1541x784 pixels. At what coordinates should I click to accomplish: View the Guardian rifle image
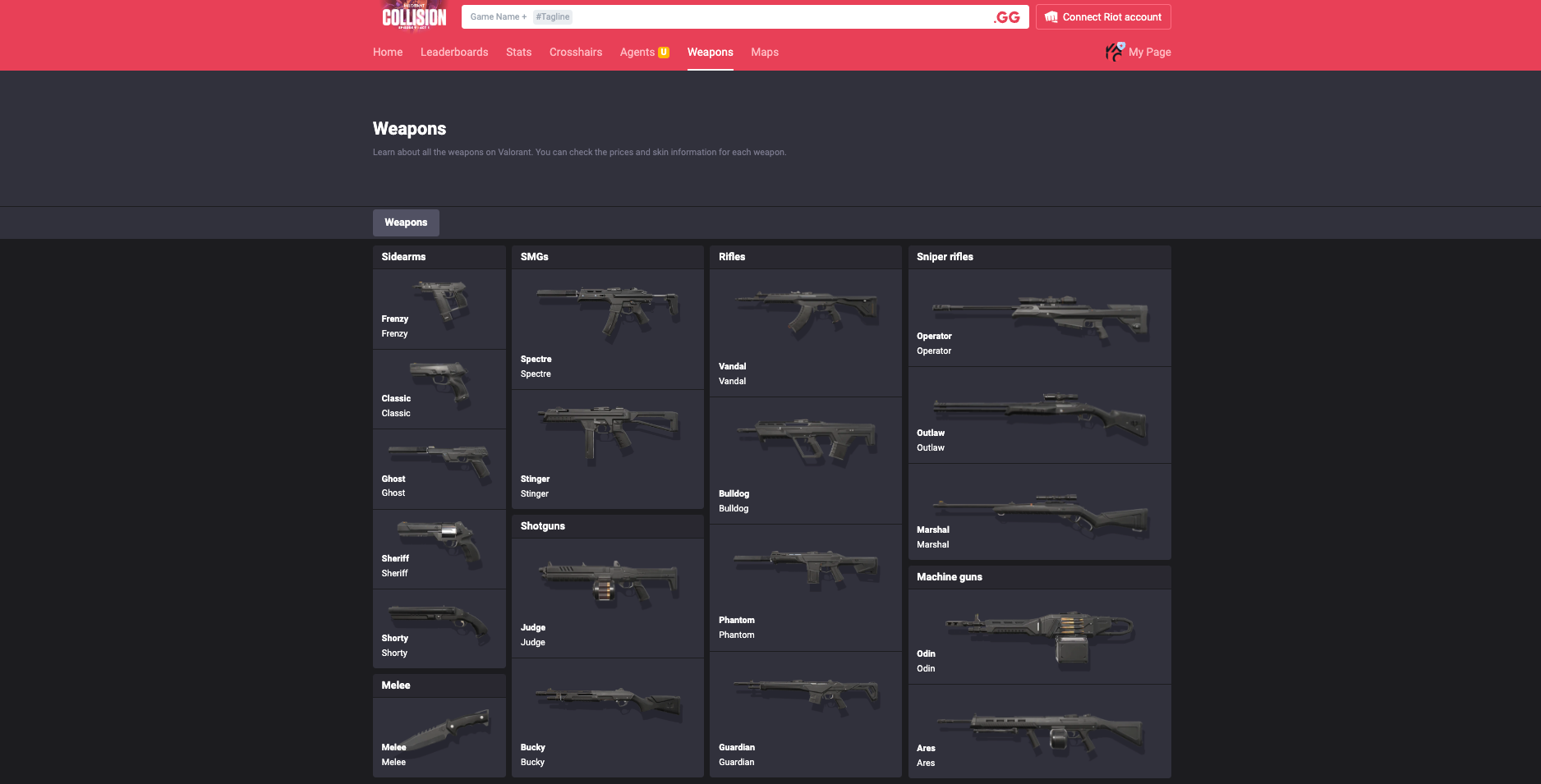point(807,696)
